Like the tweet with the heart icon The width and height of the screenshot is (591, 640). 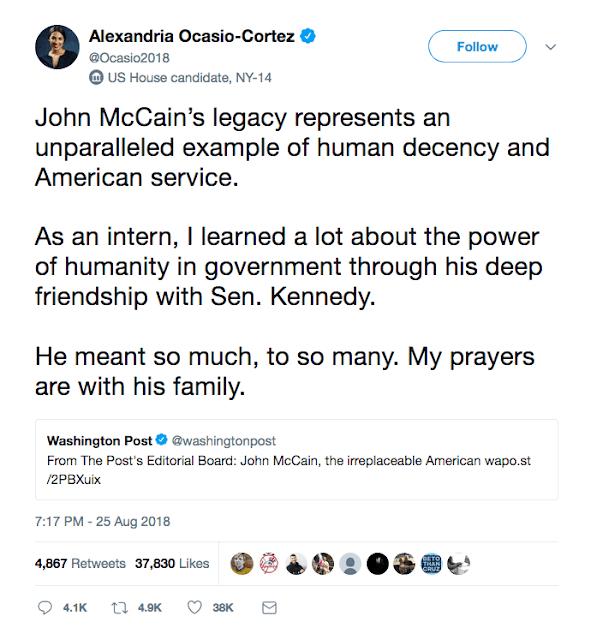pyautogui.click(x=194, y=607)
